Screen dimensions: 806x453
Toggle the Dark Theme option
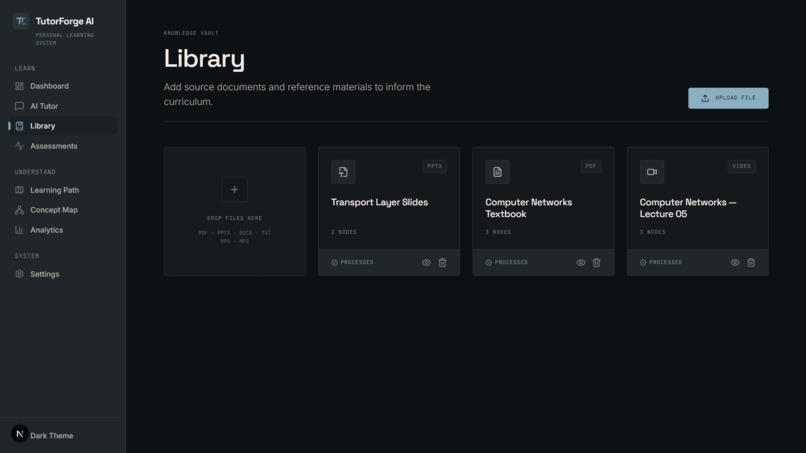tap(51, 436)
